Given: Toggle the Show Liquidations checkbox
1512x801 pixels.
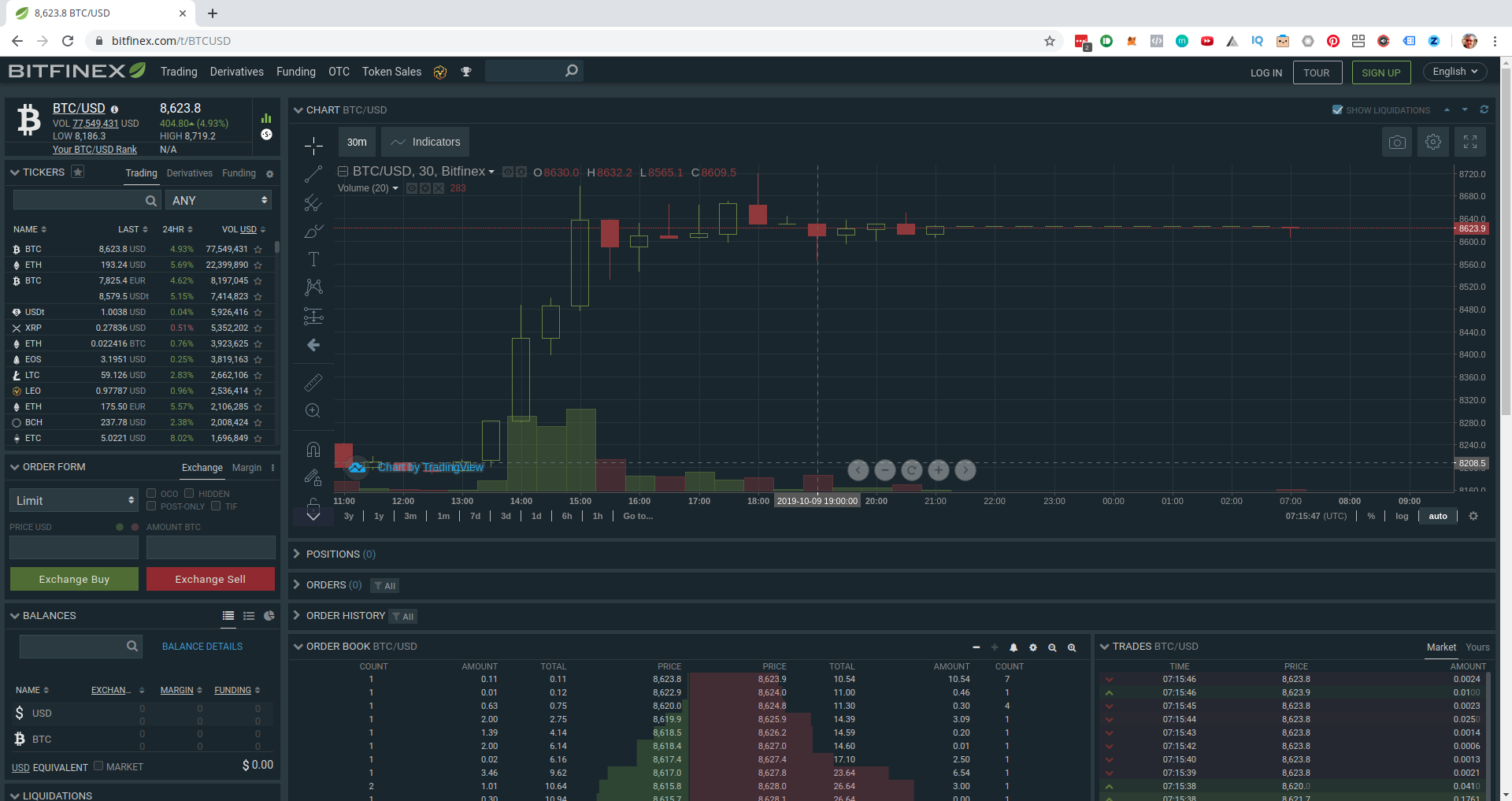Looking at the screenshot, I should pos(1337,109).
